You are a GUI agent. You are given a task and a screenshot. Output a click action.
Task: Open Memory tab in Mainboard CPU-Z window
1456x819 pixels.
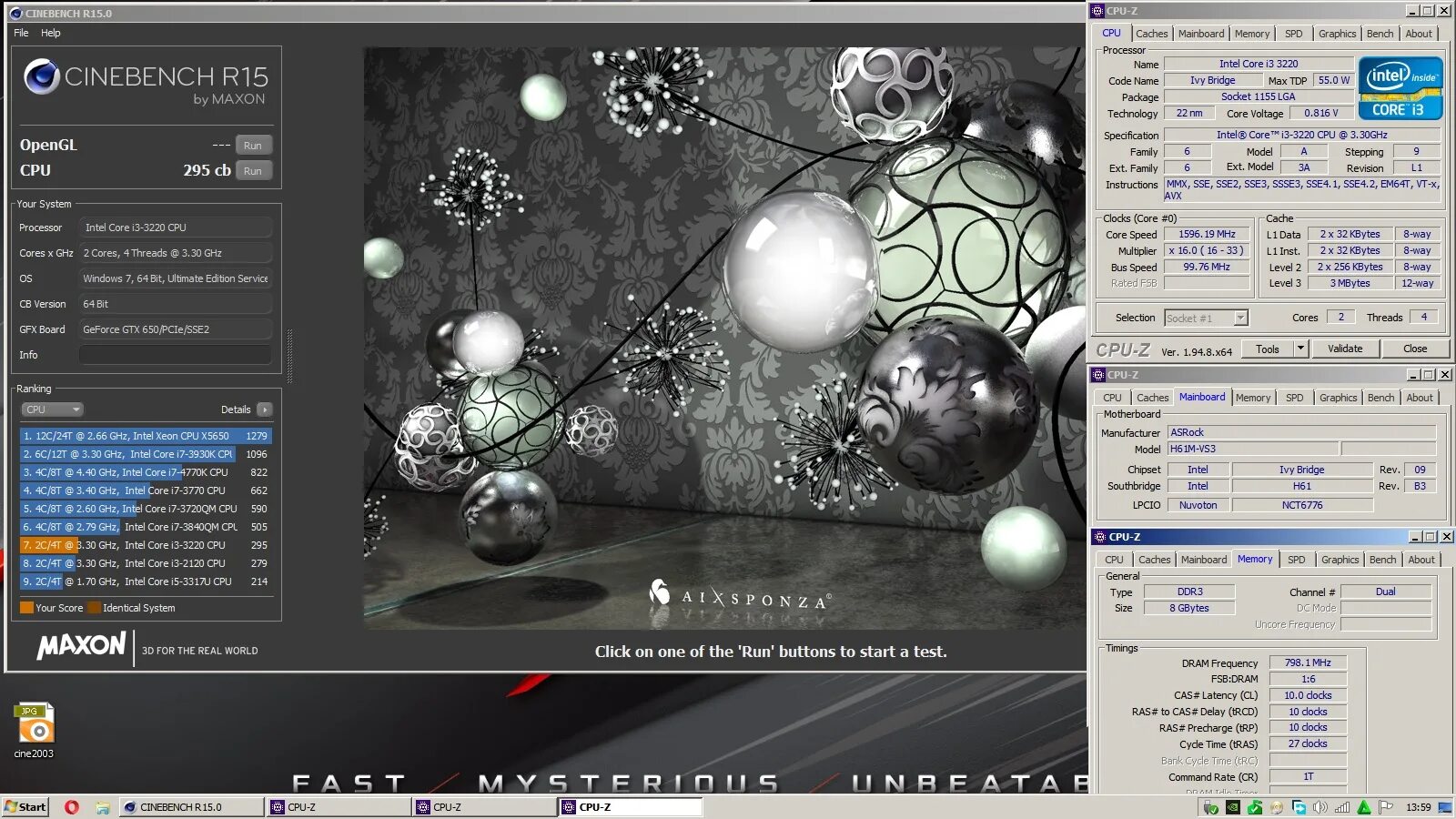click(1252, 398)
